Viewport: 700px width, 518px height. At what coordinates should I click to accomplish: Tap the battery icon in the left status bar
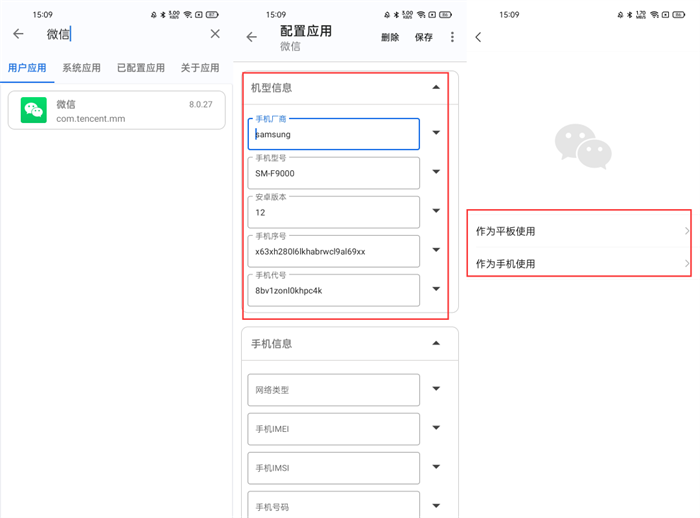point(212,15)
